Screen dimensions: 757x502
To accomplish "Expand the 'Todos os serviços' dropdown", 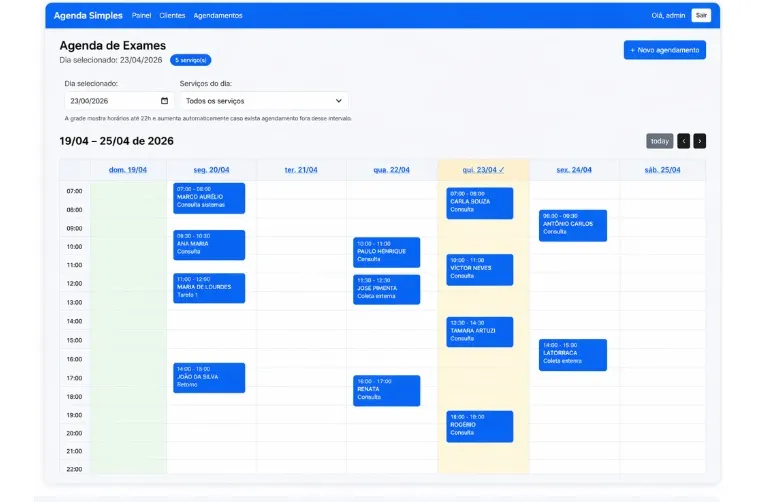I will 264,101.
